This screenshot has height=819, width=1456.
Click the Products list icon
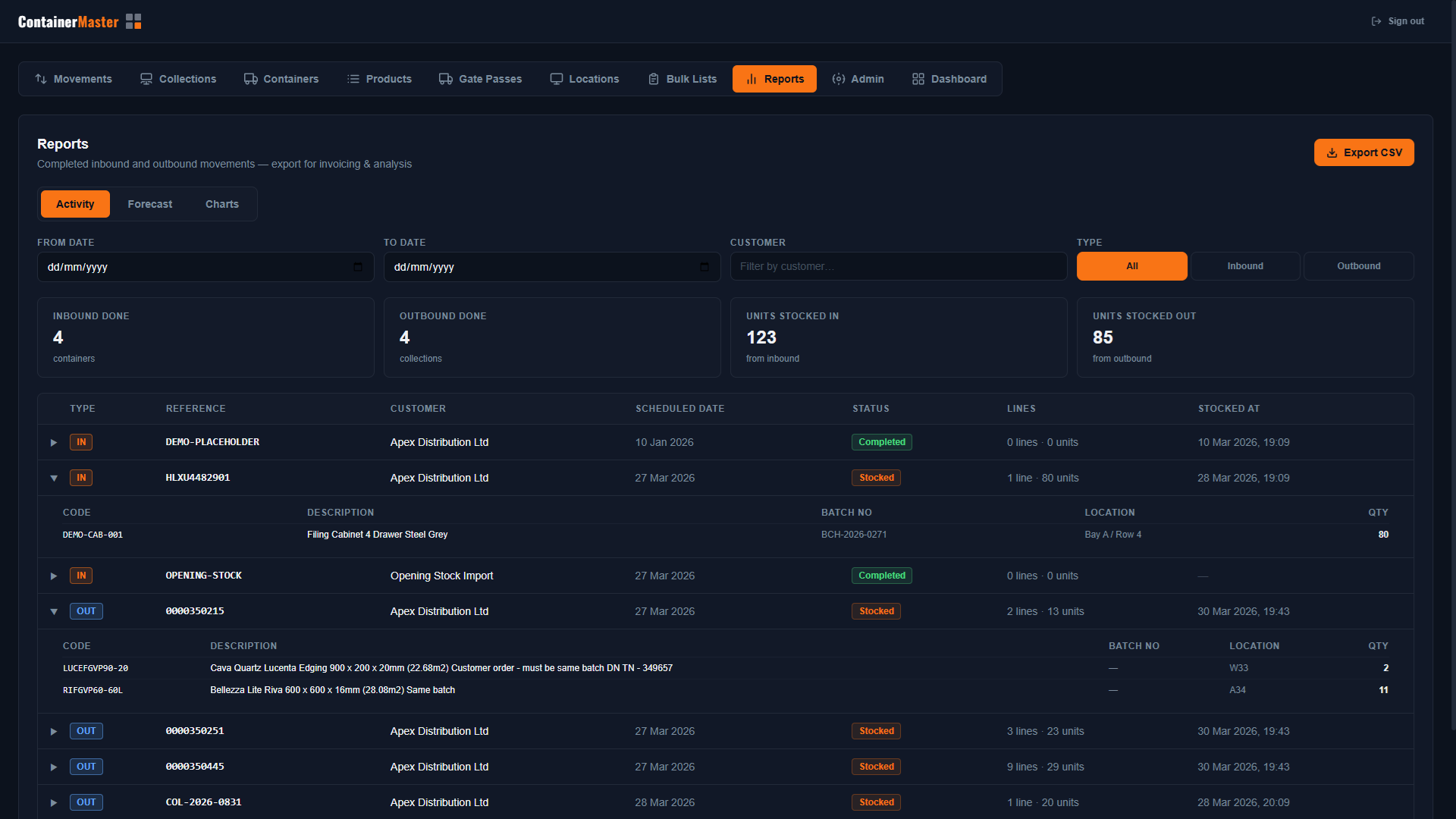353,79
